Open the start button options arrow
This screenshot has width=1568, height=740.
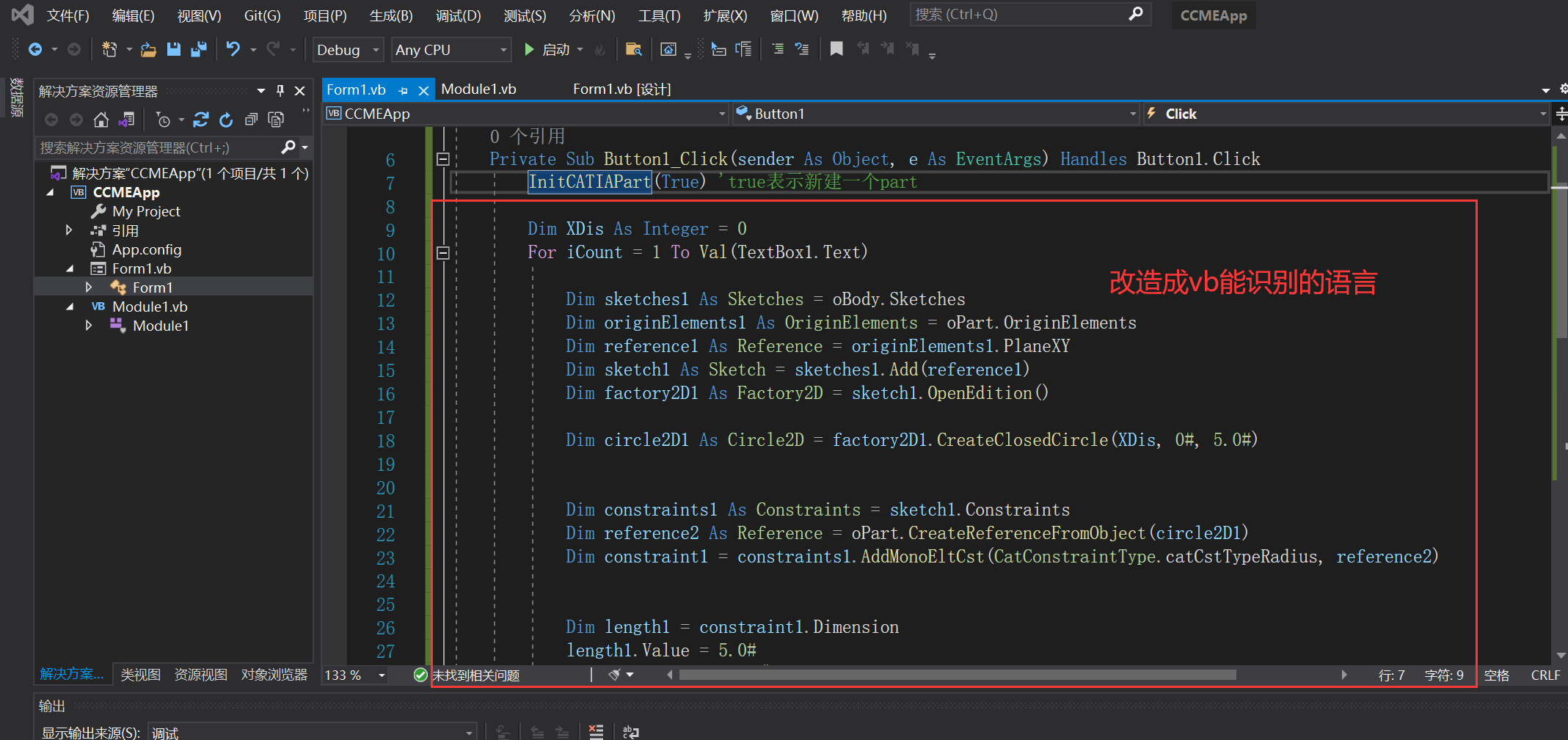pyautogui.click(x=580, y=50)
